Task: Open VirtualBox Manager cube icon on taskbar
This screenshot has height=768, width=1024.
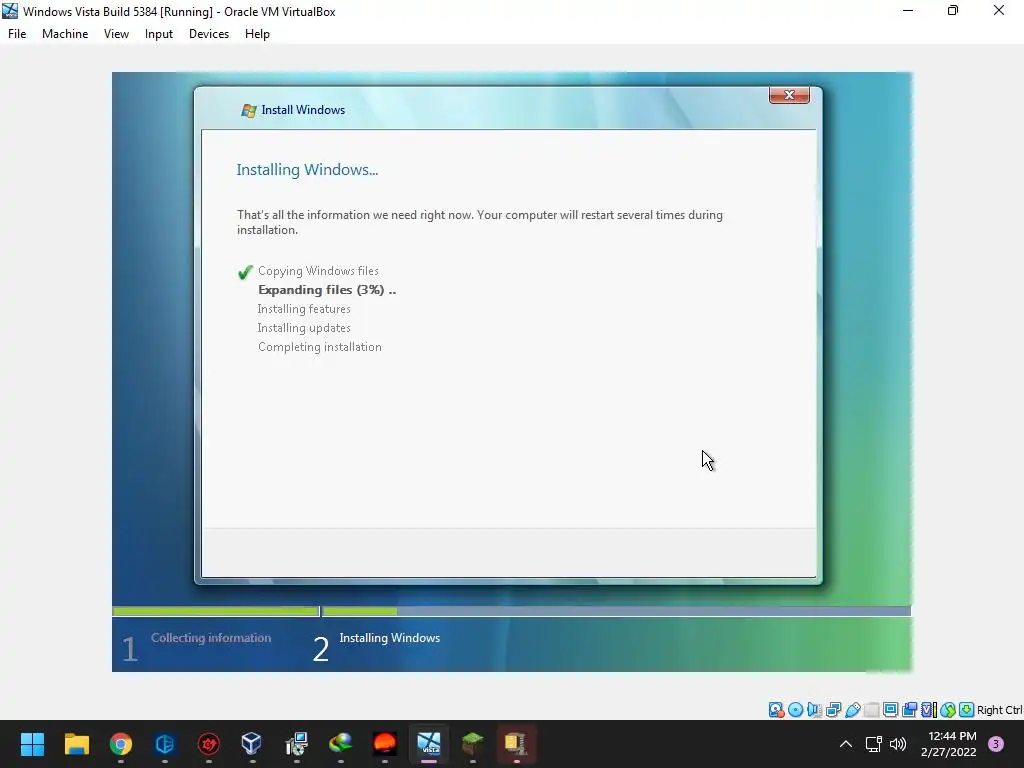Action: point(252,744)
